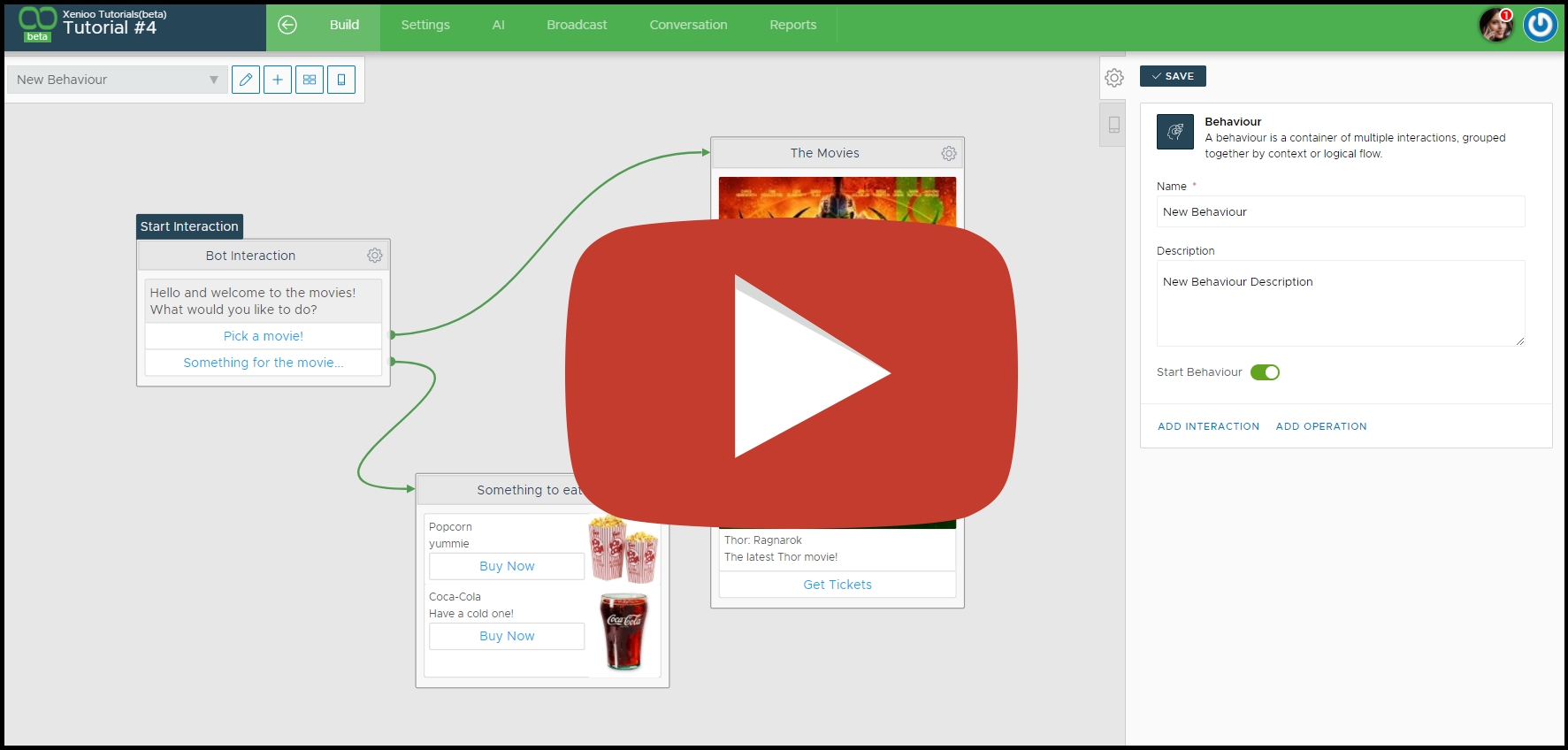This screenshot has width=1568, height=750.
Task: Open the Conversation tab
Action: tap(688, 25)
